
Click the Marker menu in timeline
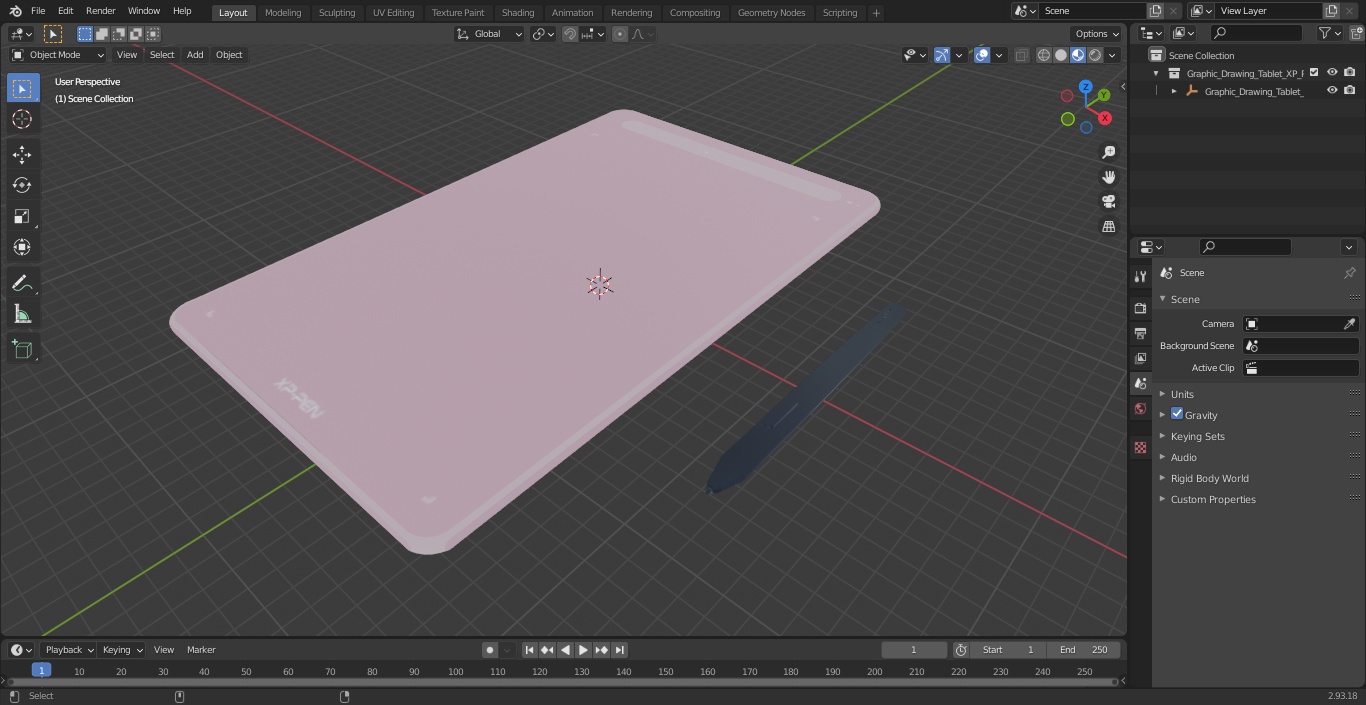click(x=201, y=650)
